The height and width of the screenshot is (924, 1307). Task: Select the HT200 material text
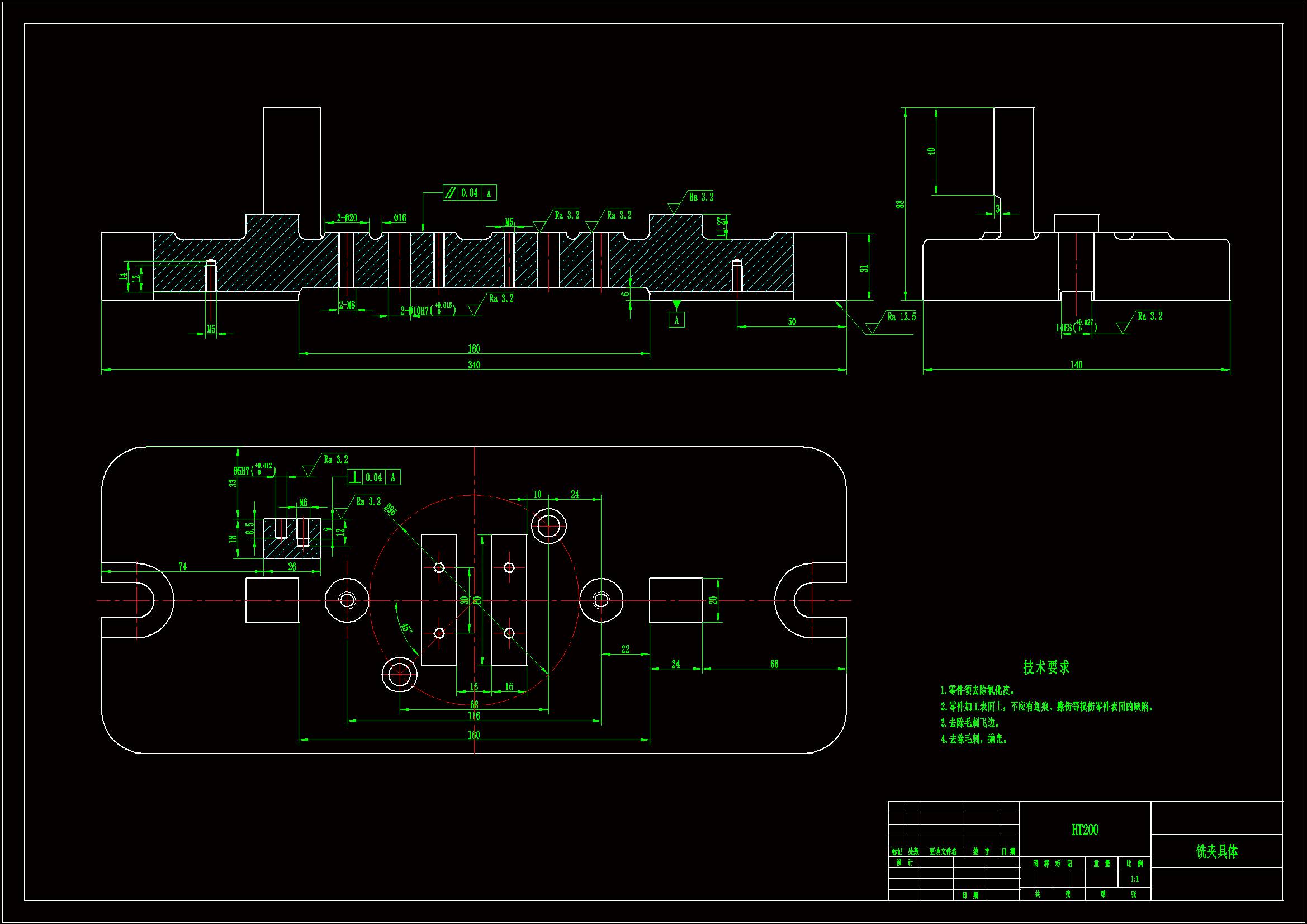pyautogui.click(x=1085, y=830)
